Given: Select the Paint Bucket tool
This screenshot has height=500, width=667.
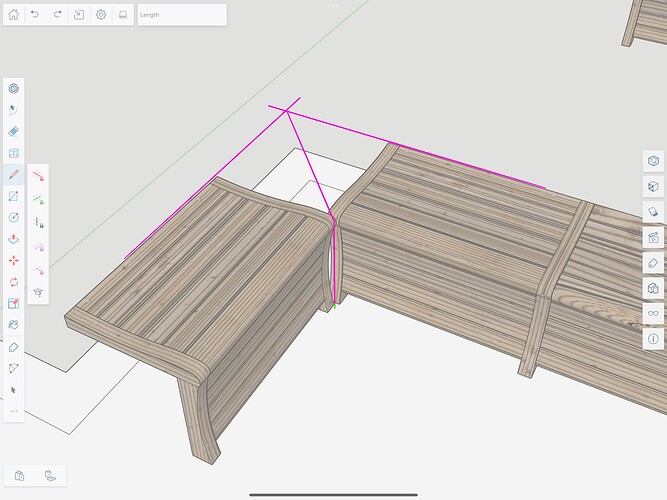Looking at the screenshot, I should click(14, 325).
